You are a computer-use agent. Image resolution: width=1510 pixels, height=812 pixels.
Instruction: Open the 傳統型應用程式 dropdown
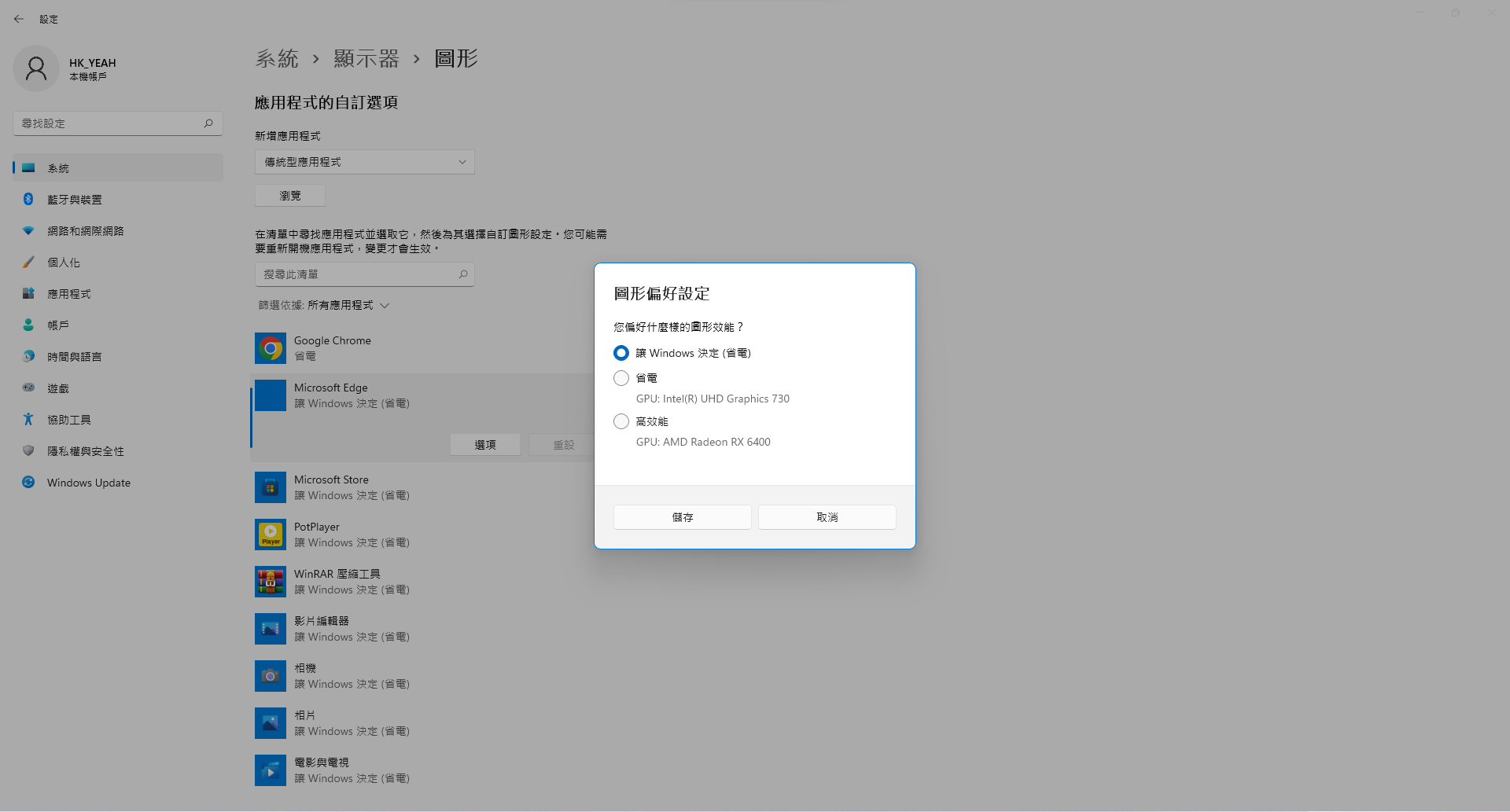[365, 162]
